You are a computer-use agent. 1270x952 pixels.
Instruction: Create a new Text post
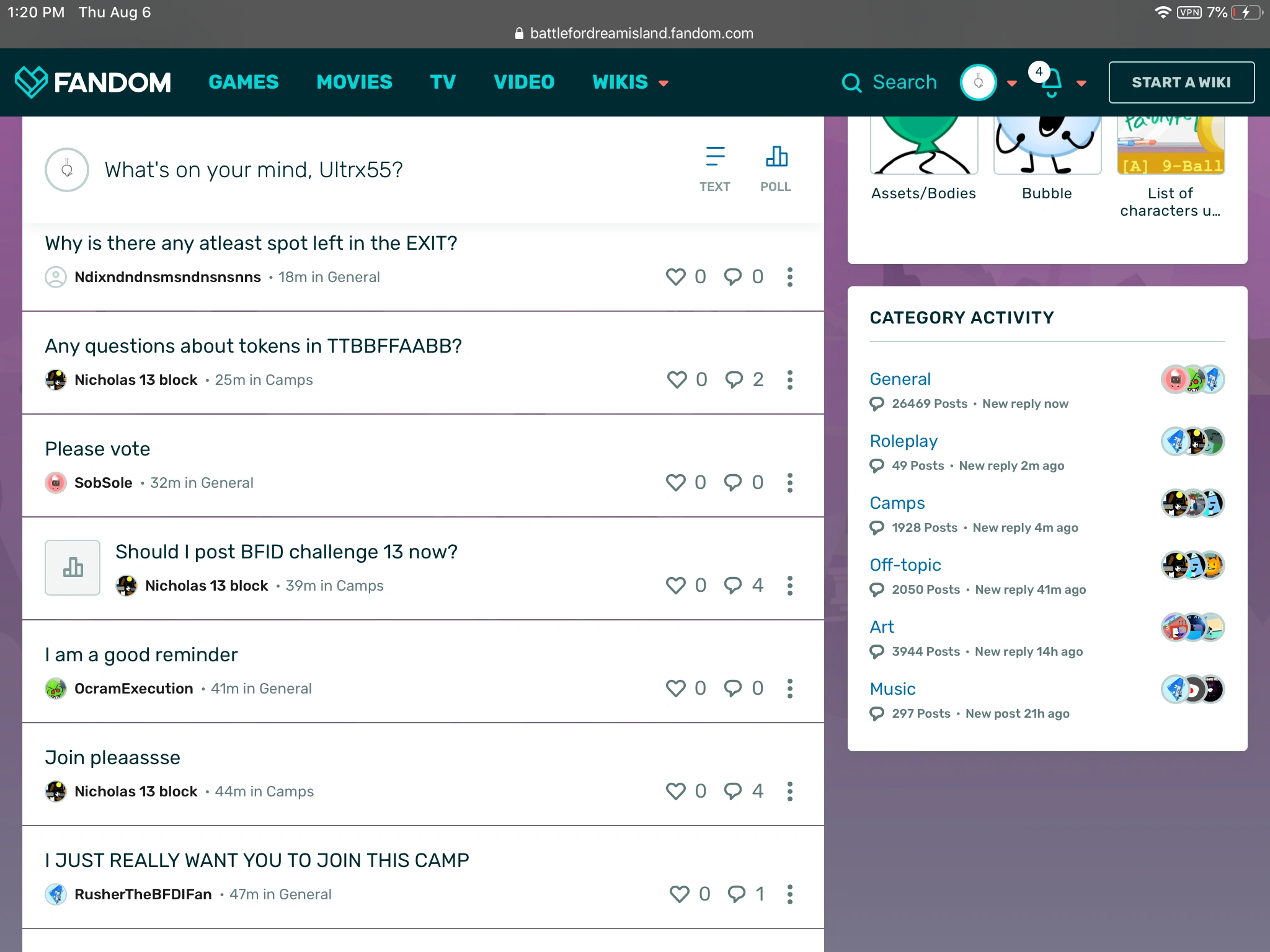point(714,169)
